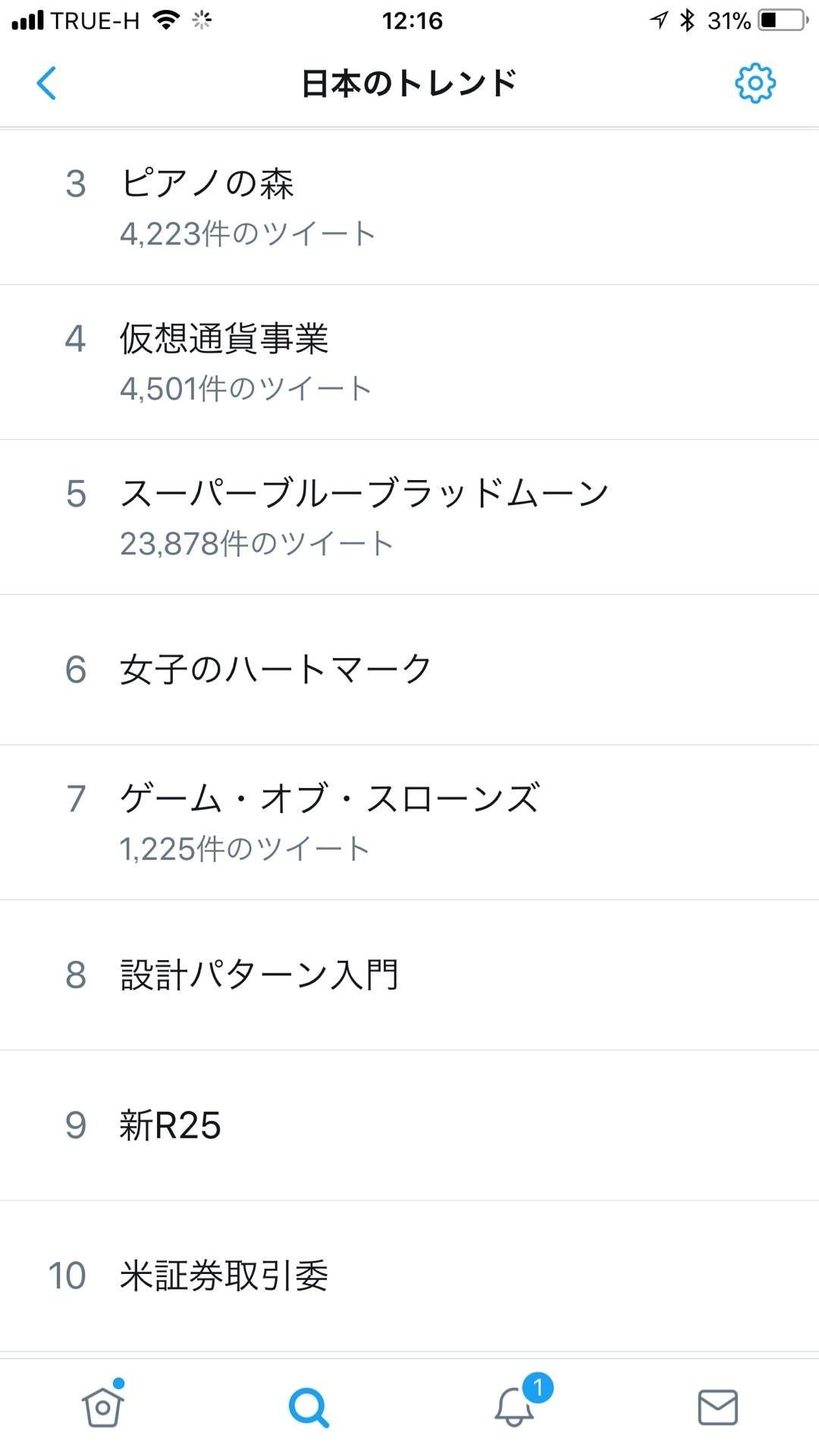This screenshot has width=819, height=1456.
Task: Tap the 23,878件のツイート count
Action: [256, 544]
